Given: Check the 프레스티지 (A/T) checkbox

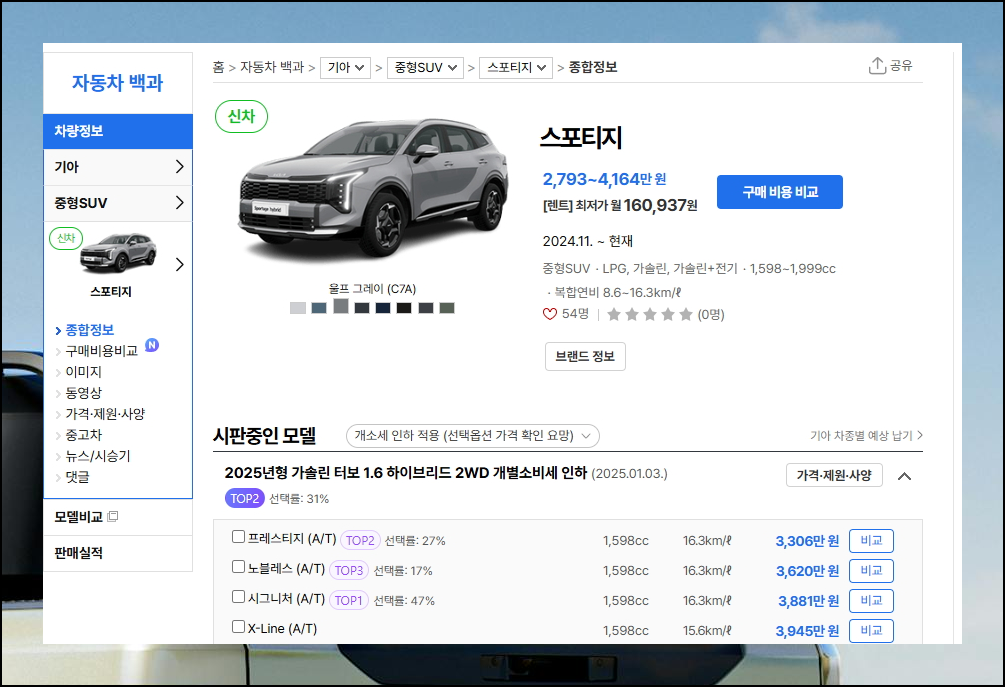Looking at the screenshot, I should (238, 537).
